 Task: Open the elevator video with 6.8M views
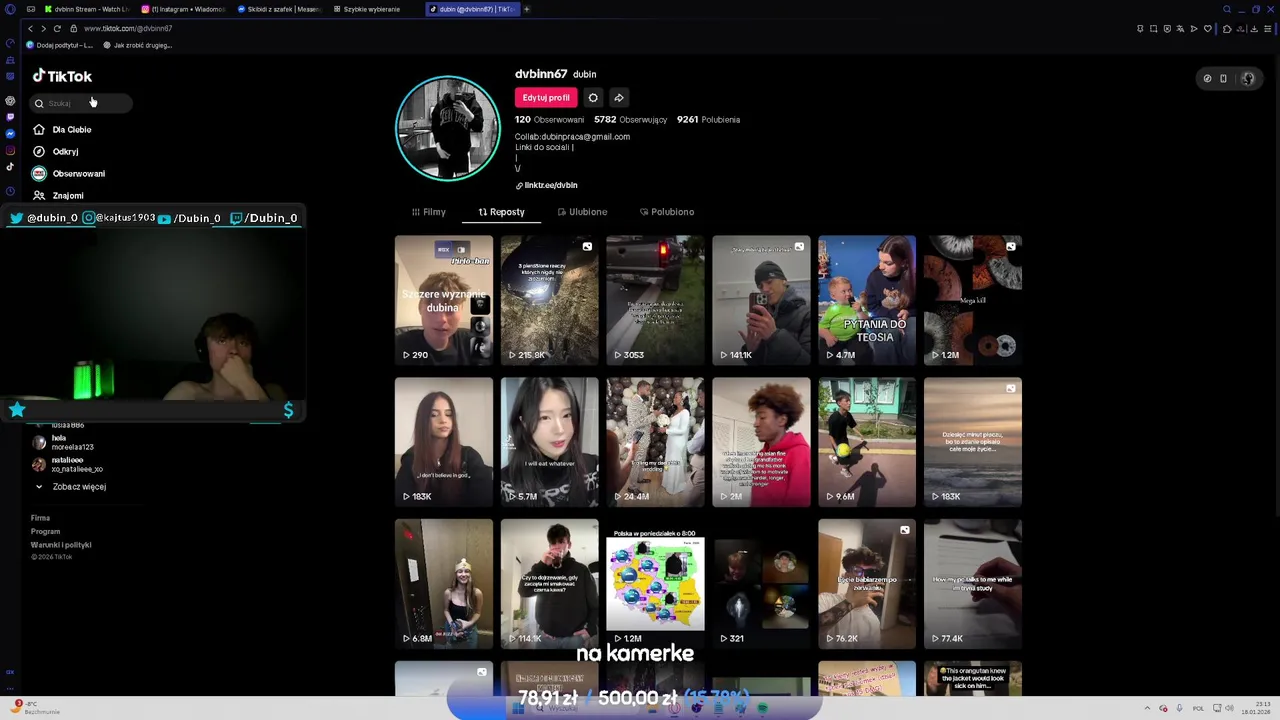tap(444, 584)
